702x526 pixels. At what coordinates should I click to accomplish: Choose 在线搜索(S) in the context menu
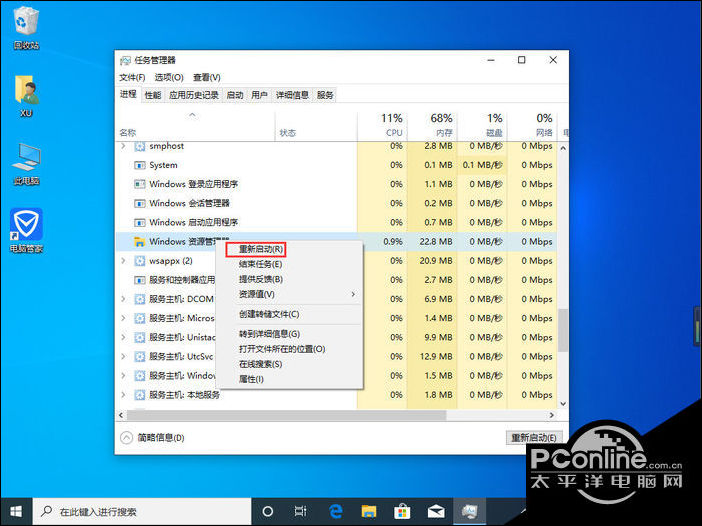pyautogui.click(x=260, y=364)
